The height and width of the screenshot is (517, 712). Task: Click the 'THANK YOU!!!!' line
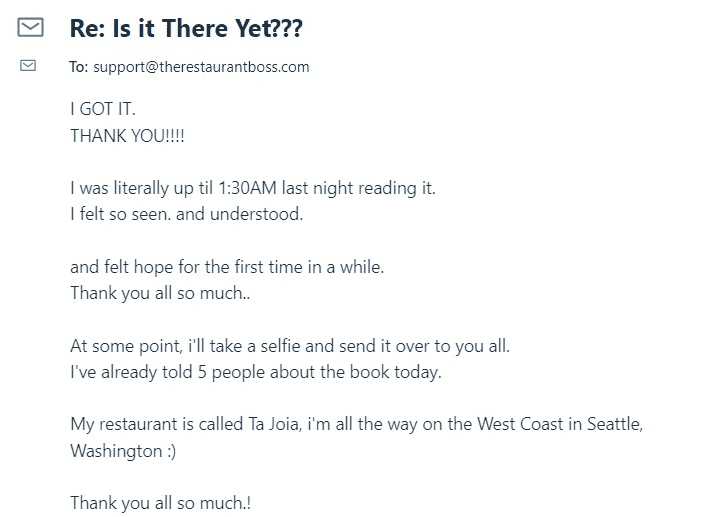point(127,136)
